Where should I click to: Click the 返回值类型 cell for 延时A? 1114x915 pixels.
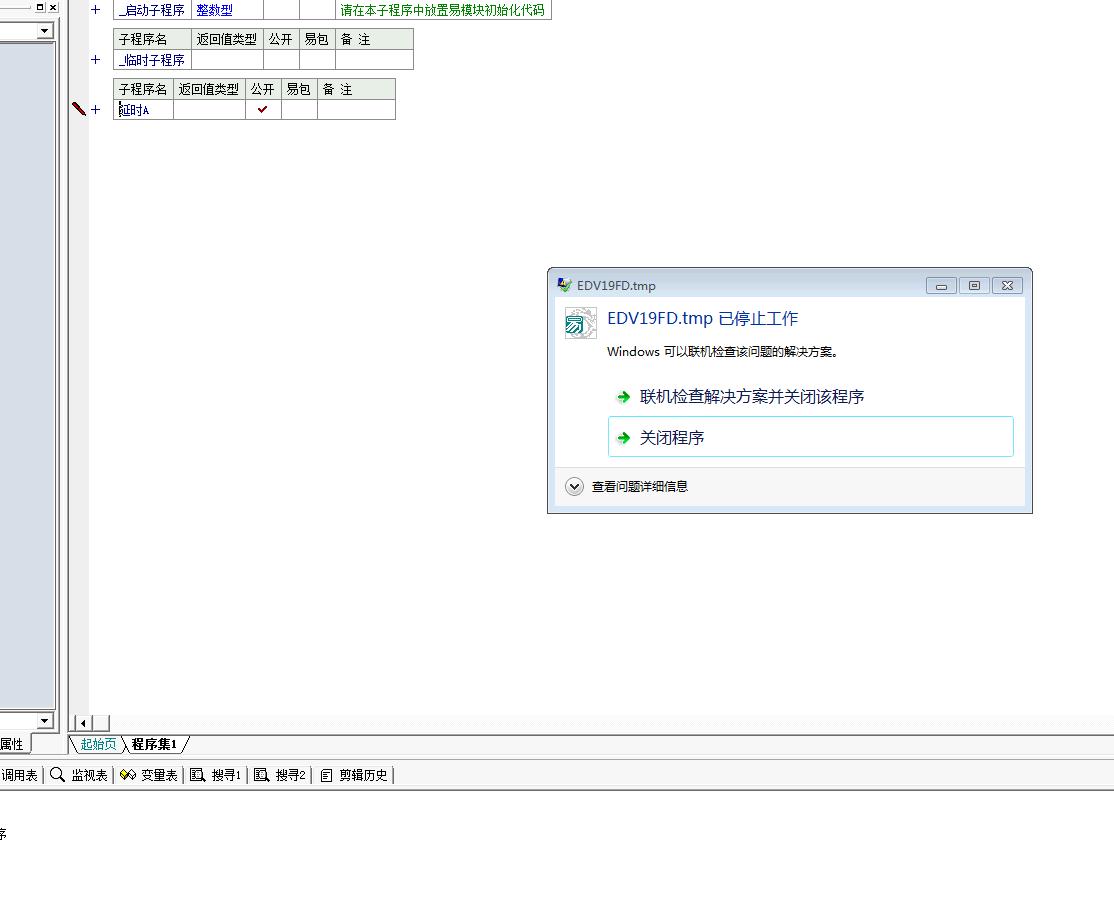pos(210,109)
